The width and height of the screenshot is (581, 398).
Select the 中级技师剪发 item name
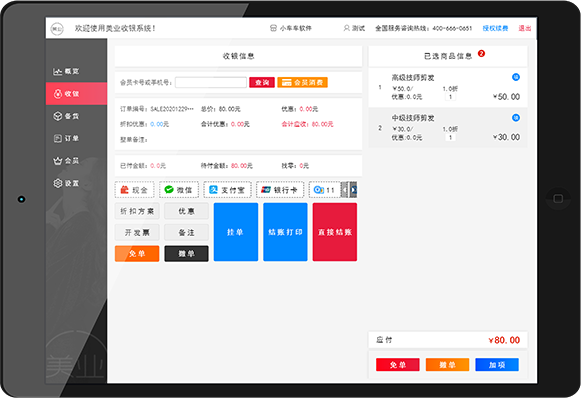click(413, 118)
